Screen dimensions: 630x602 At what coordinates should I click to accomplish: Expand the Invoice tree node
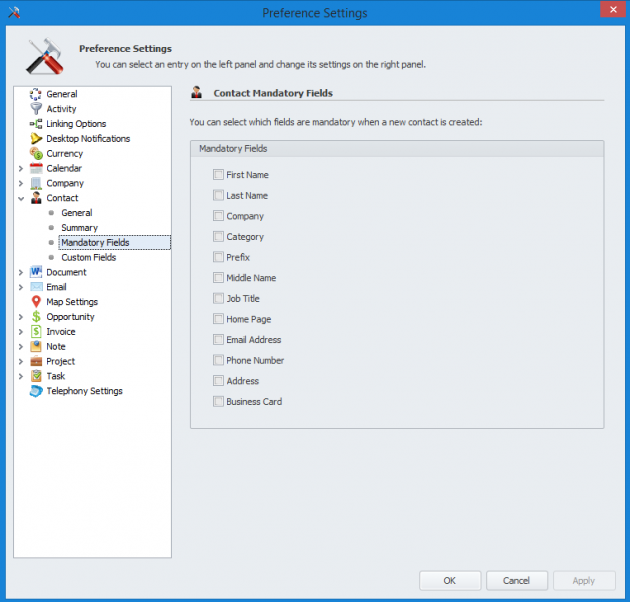click(x=21, y=332)
